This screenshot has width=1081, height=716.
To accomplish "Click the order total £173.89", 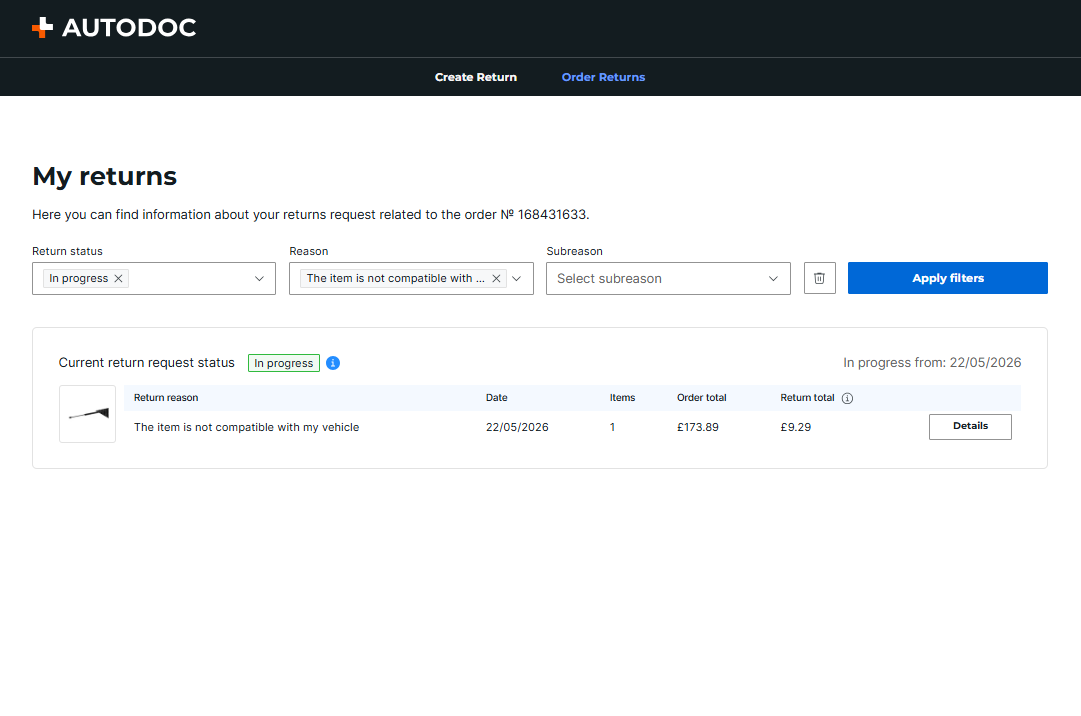I will (x=698, y=427).
